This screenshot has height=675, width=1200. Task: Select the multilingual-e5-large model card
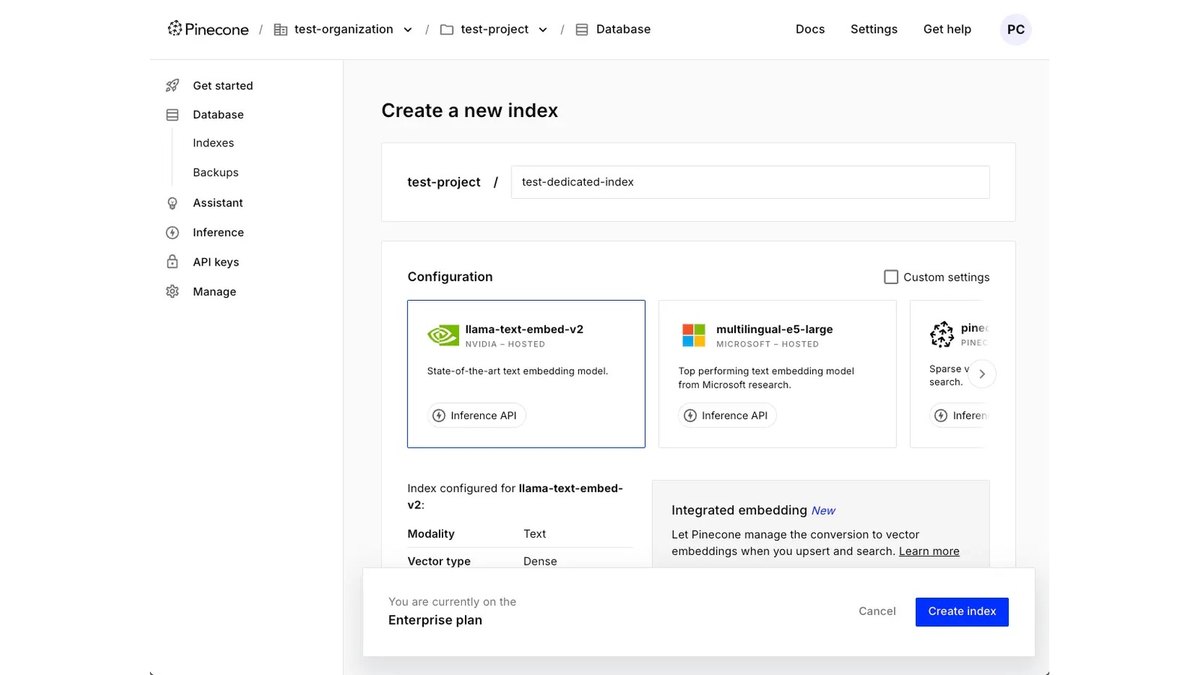(777, 374)
